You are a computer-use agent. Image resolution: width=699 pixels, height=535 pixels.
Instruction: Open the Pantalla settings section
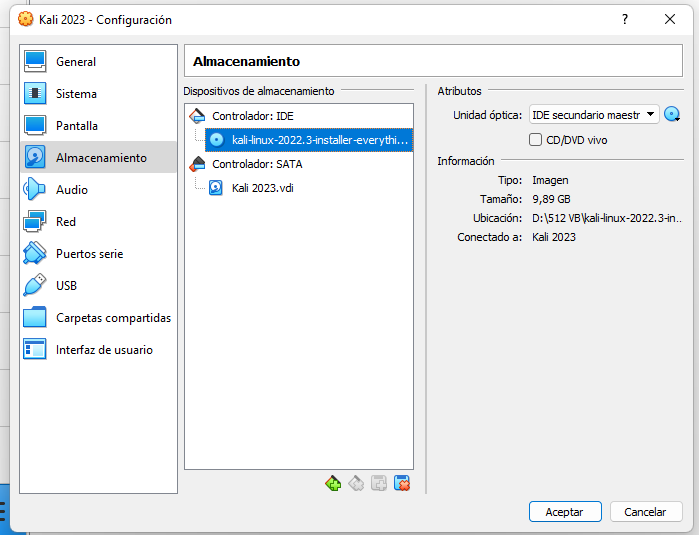98,126
